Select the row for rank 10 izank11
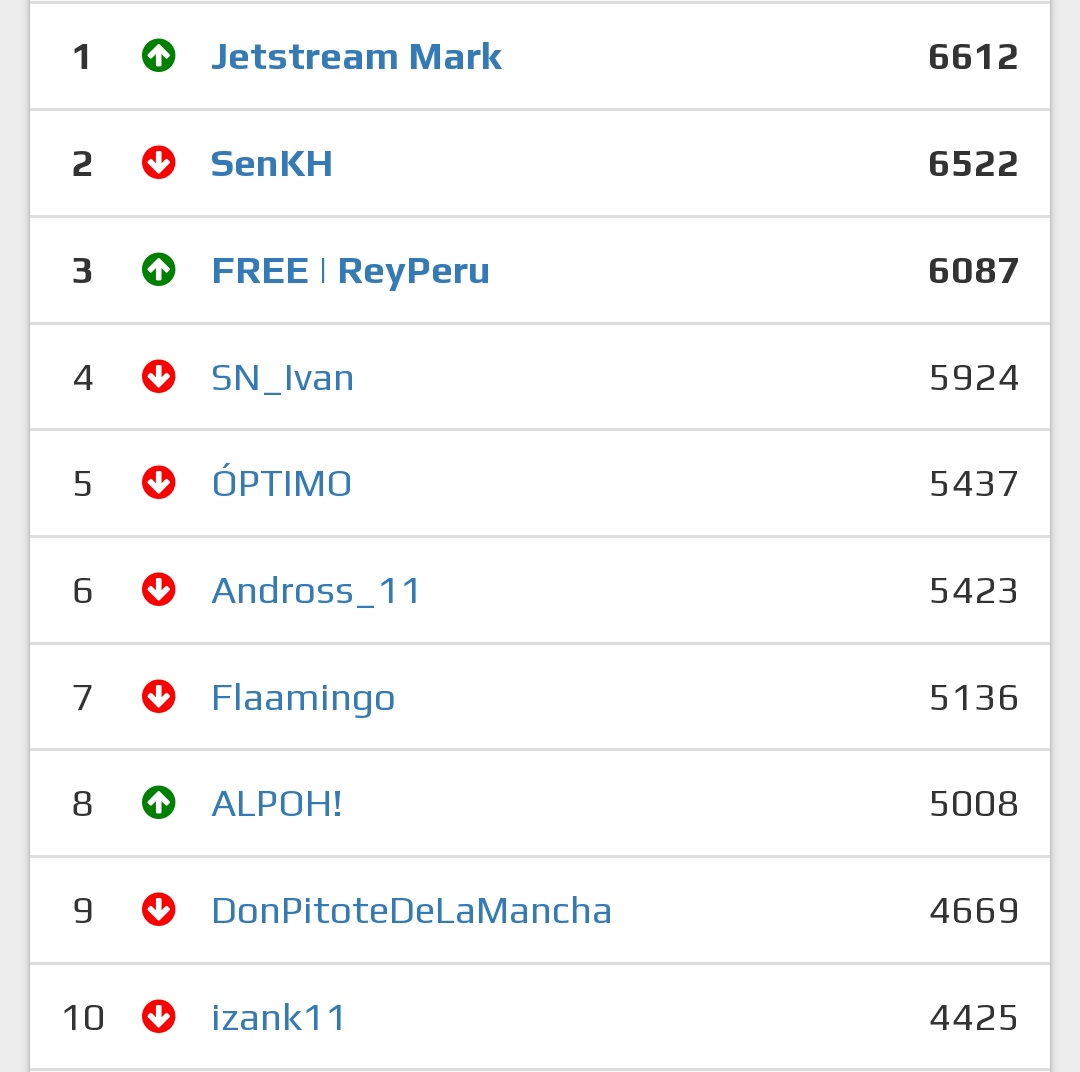The width and height of the screenshot is (1080, 1072). pos(540,1017)
